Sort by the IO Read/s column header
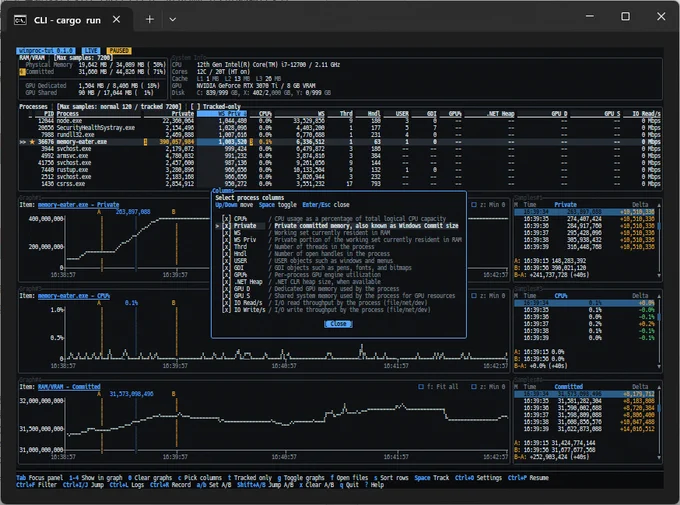Screen dimensions: 680x505 646,114
